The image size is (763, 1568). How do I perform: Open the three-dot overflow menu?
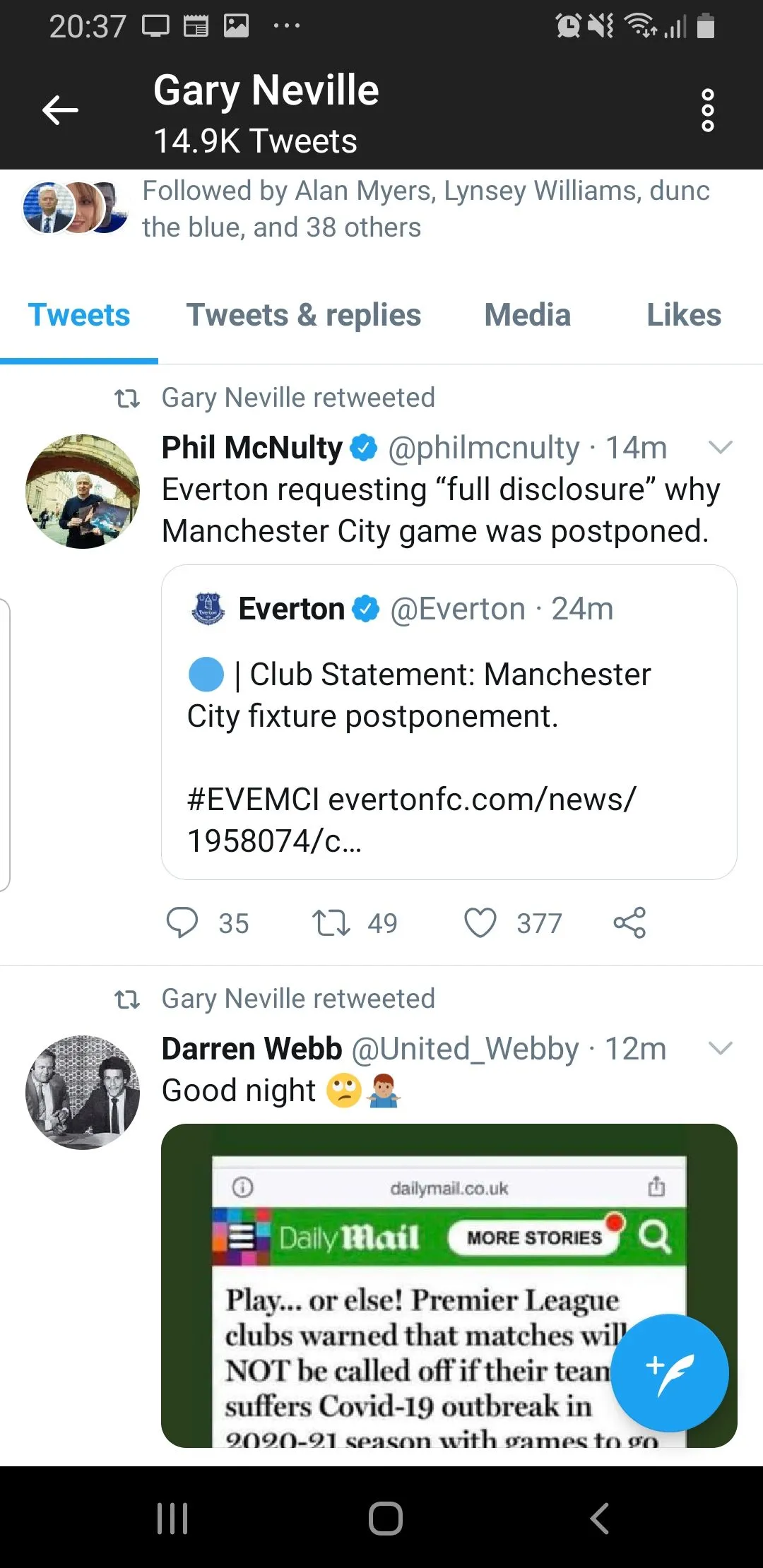click(x=707, y=110)
